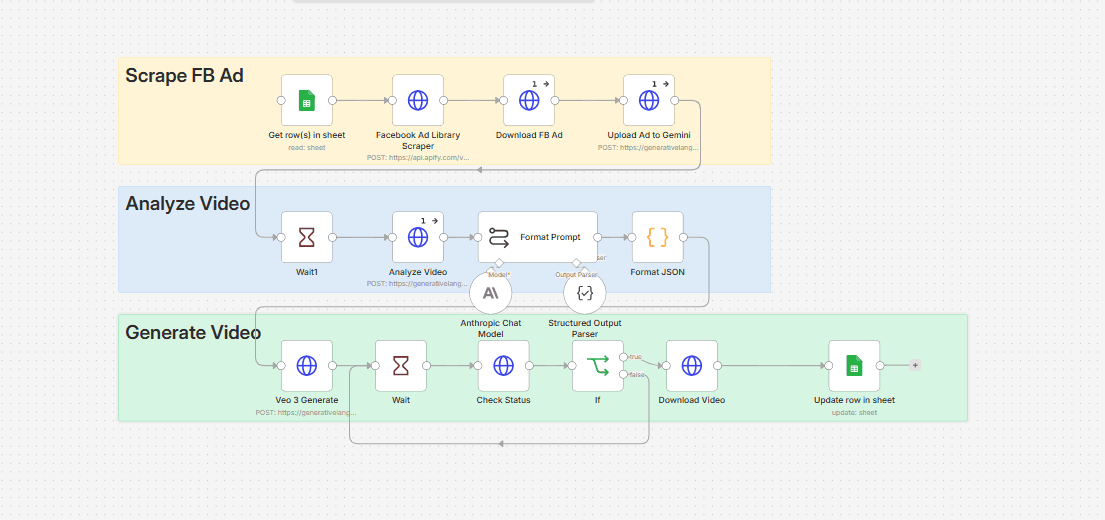
Task: Click the output port of Get row(s) in sheet
Action: pos(332,100)
